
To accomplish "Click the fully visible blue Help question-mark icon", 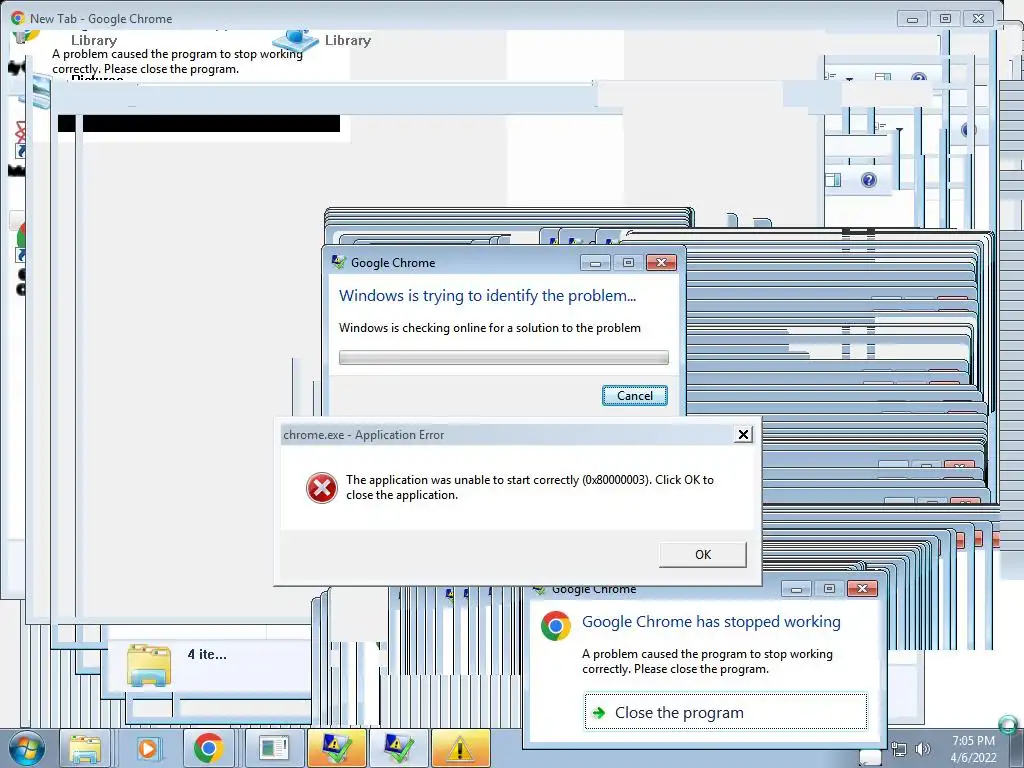I will click(x=869, y=180).
